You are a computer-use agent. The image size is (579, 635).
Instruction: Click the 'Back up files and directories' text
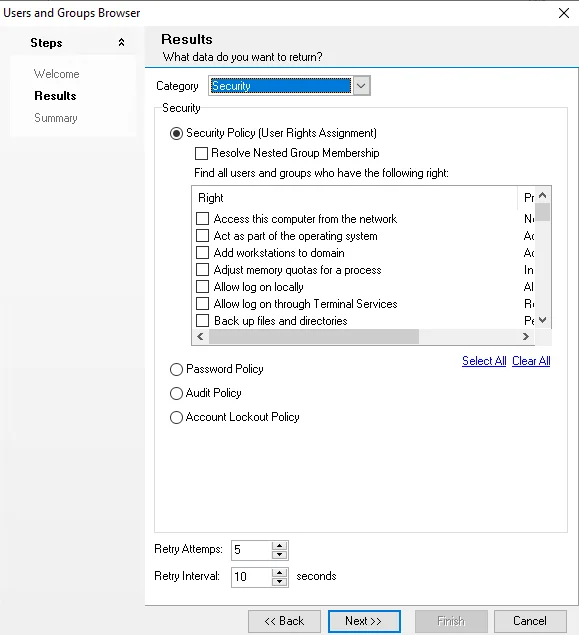[281, 321]
